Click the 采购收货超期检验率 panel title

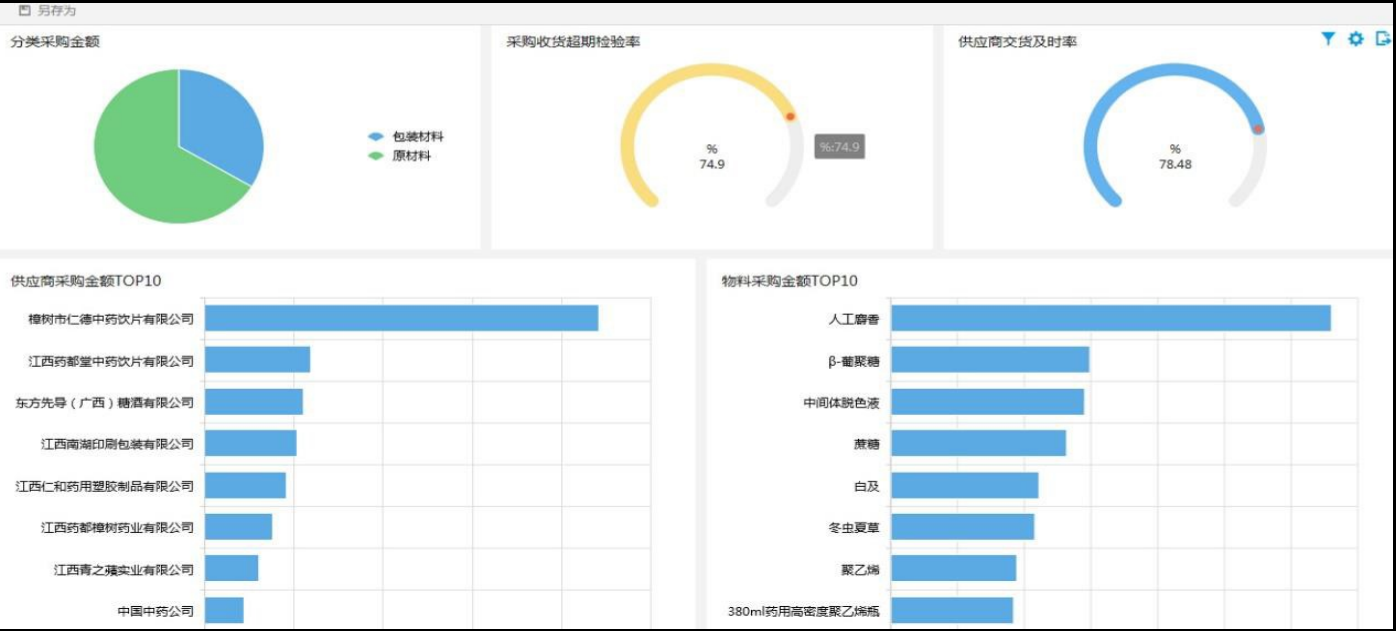[573, 42]
